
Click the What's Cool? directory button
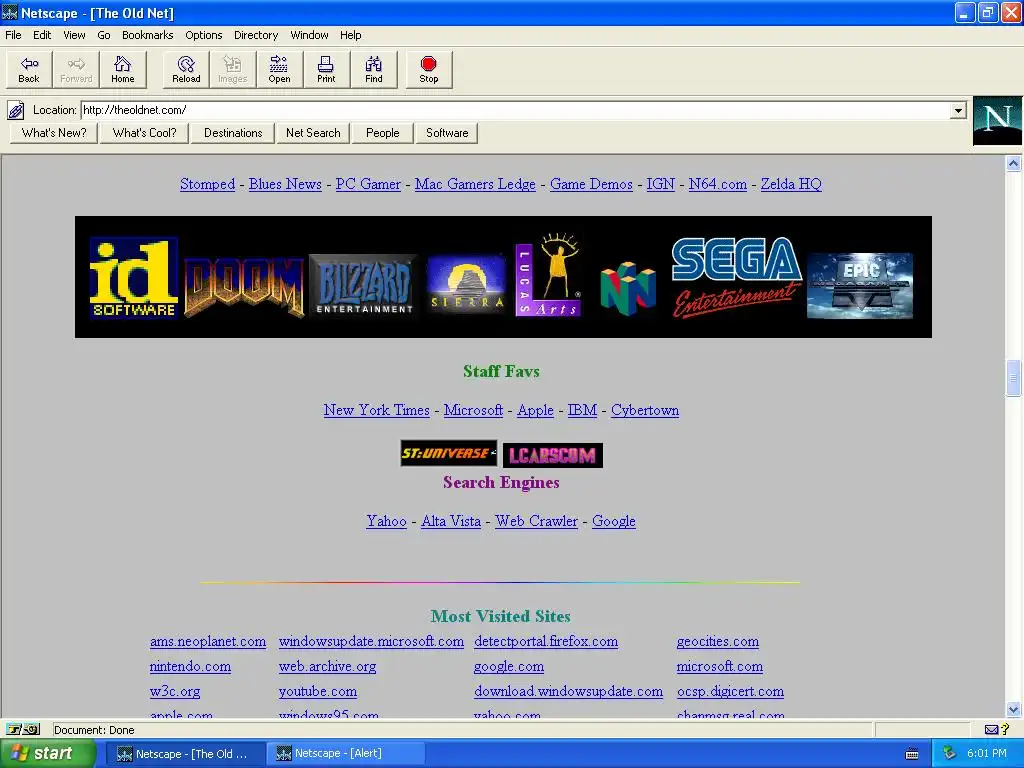click(x=144, y=133)
